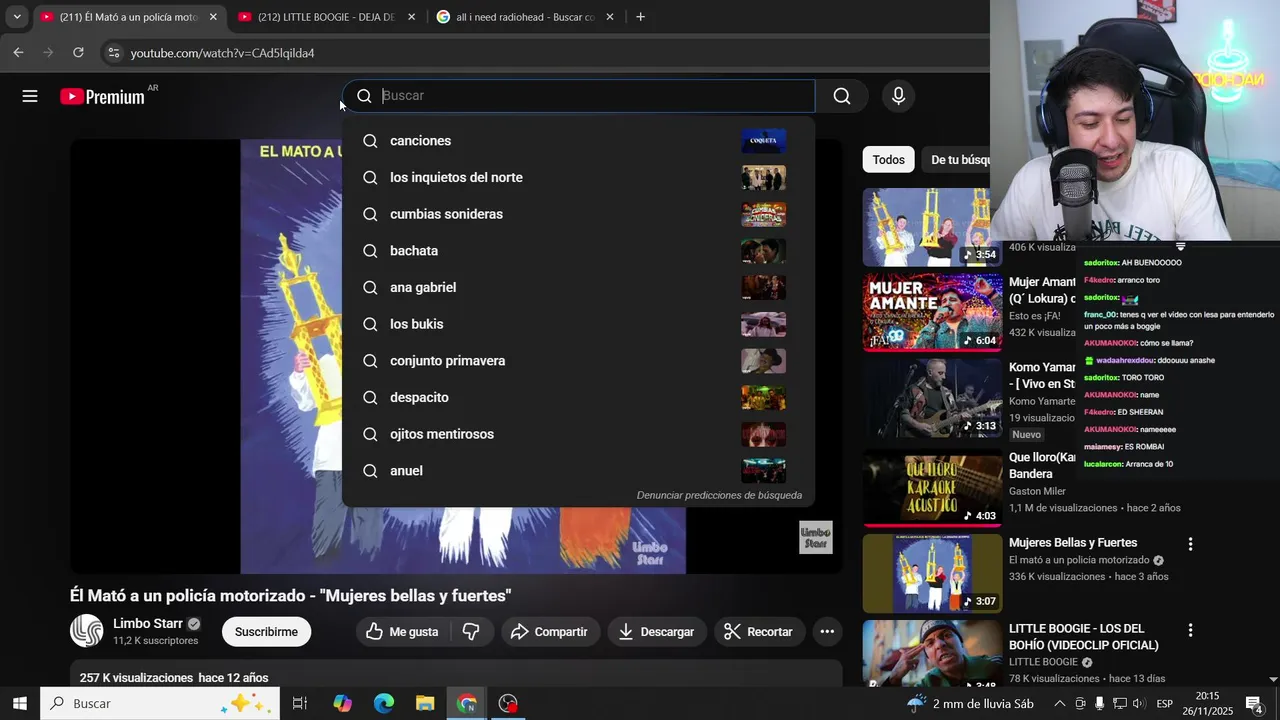Image resolution: width=1280 pixels, height=720 pixels.
Task: Pick the 'los bukis' suggestion
Action: click(578, 324)
